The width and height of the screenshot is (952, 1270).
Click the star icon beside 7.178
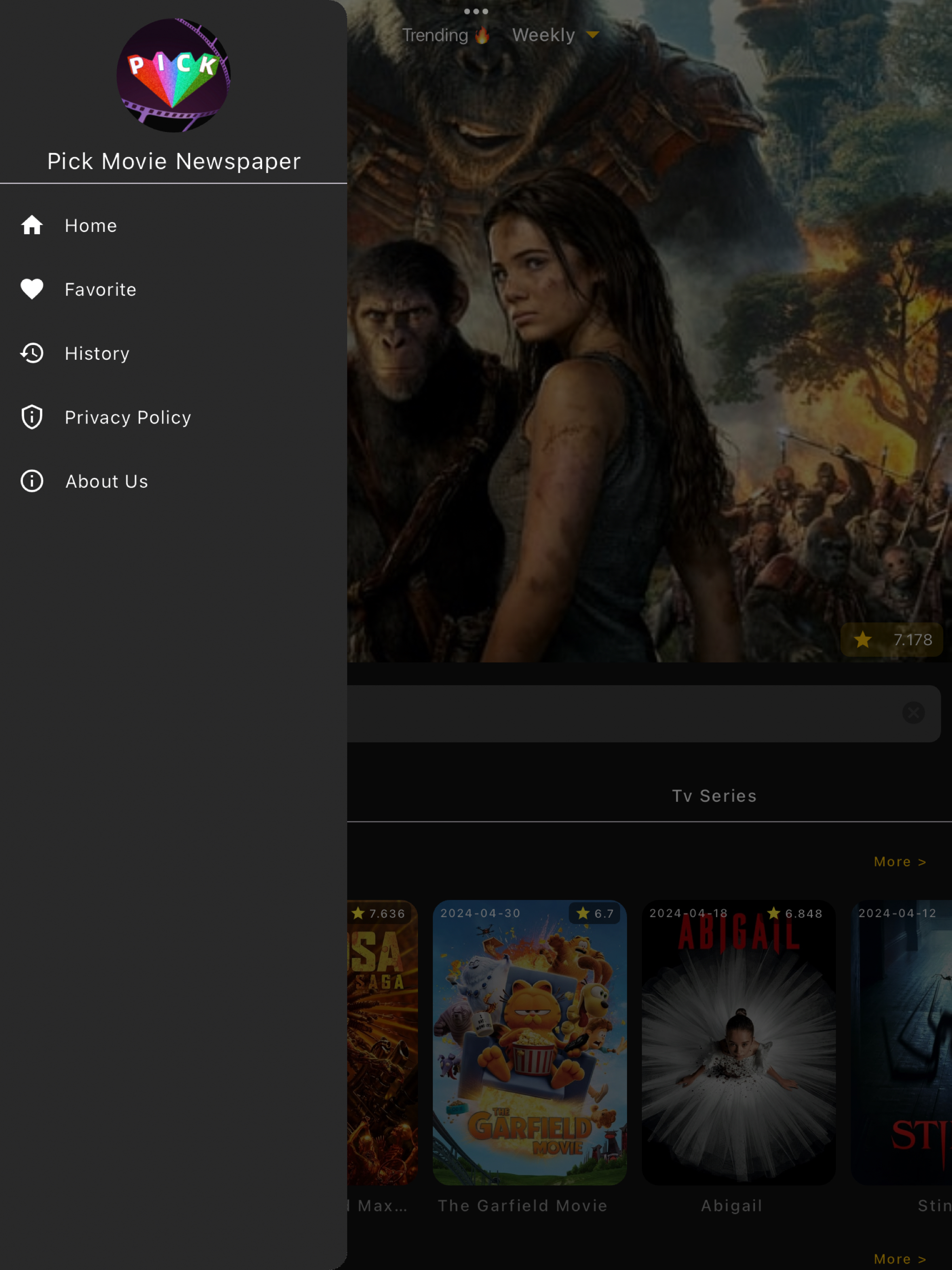(862, 640)
